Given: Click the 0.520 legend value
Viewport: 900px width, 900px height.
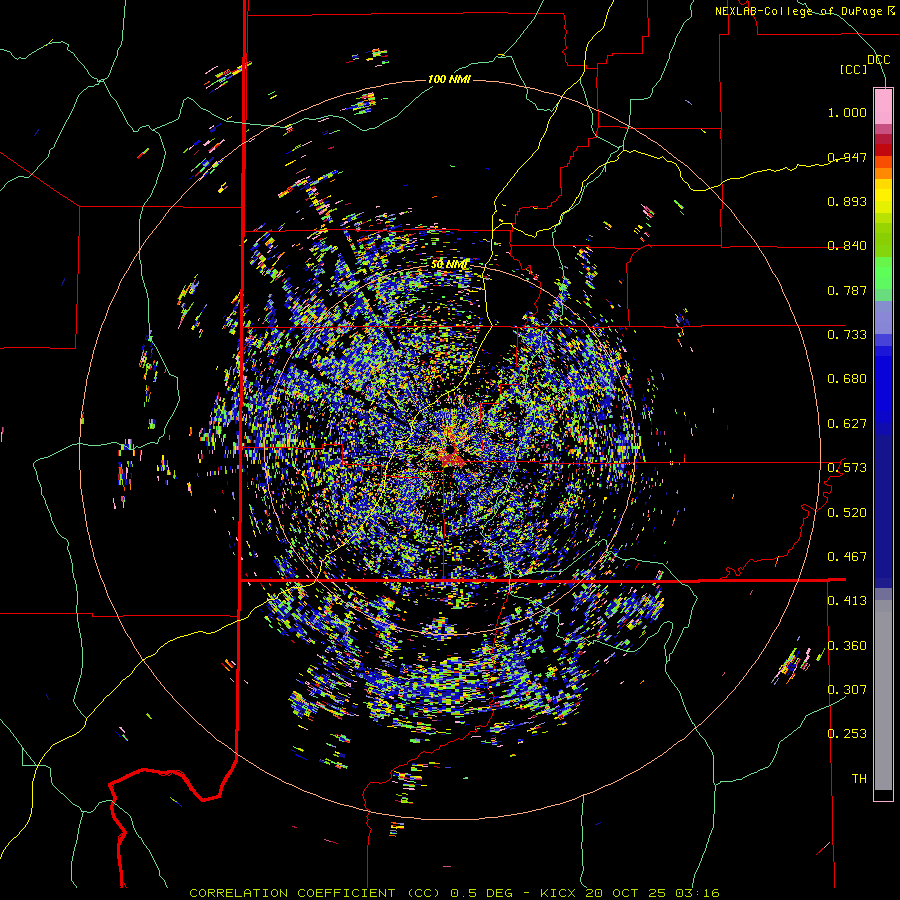Looking at the screenshot, I should (847, 513).
